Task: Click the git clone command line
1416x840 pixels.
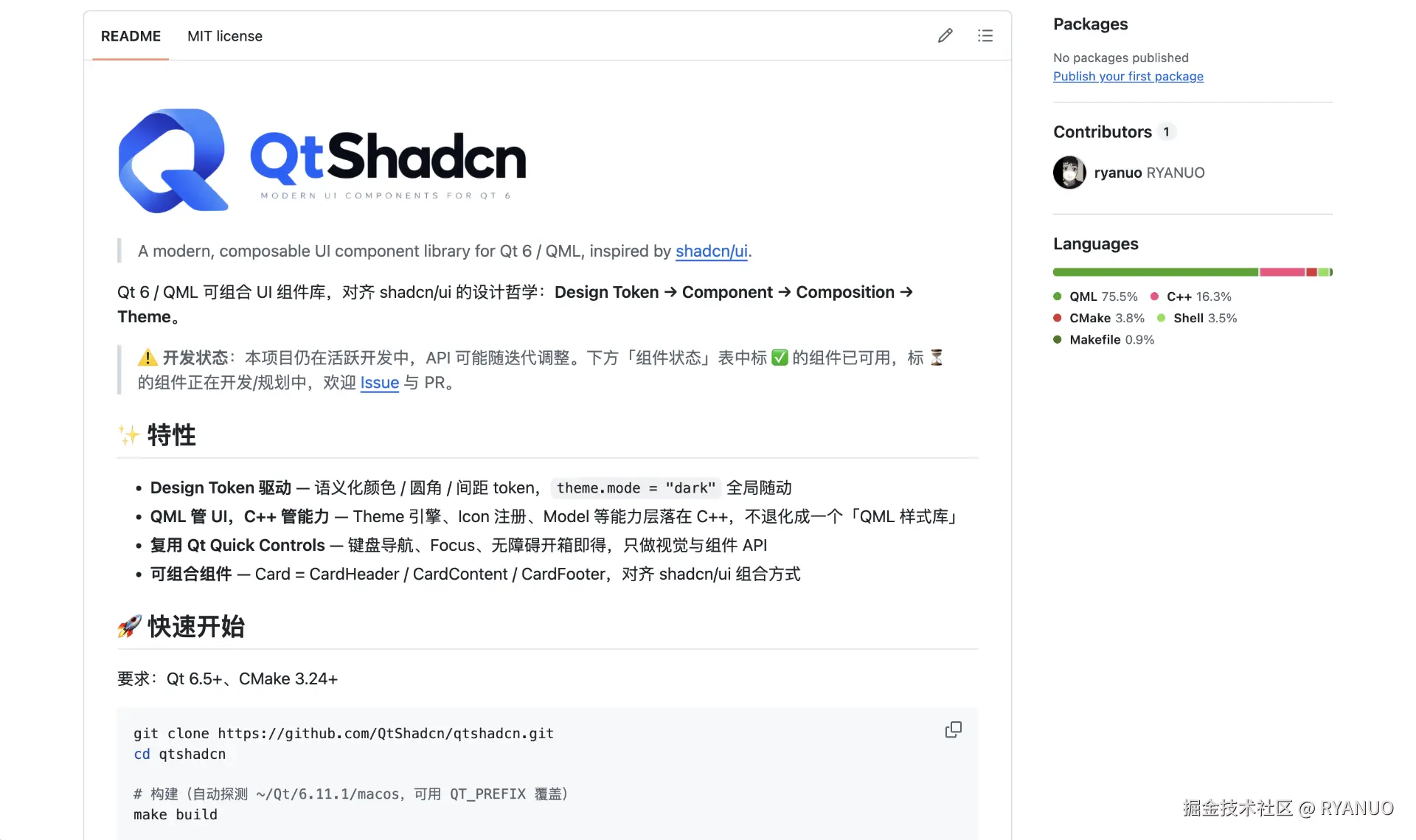Action: coord(344,733)
